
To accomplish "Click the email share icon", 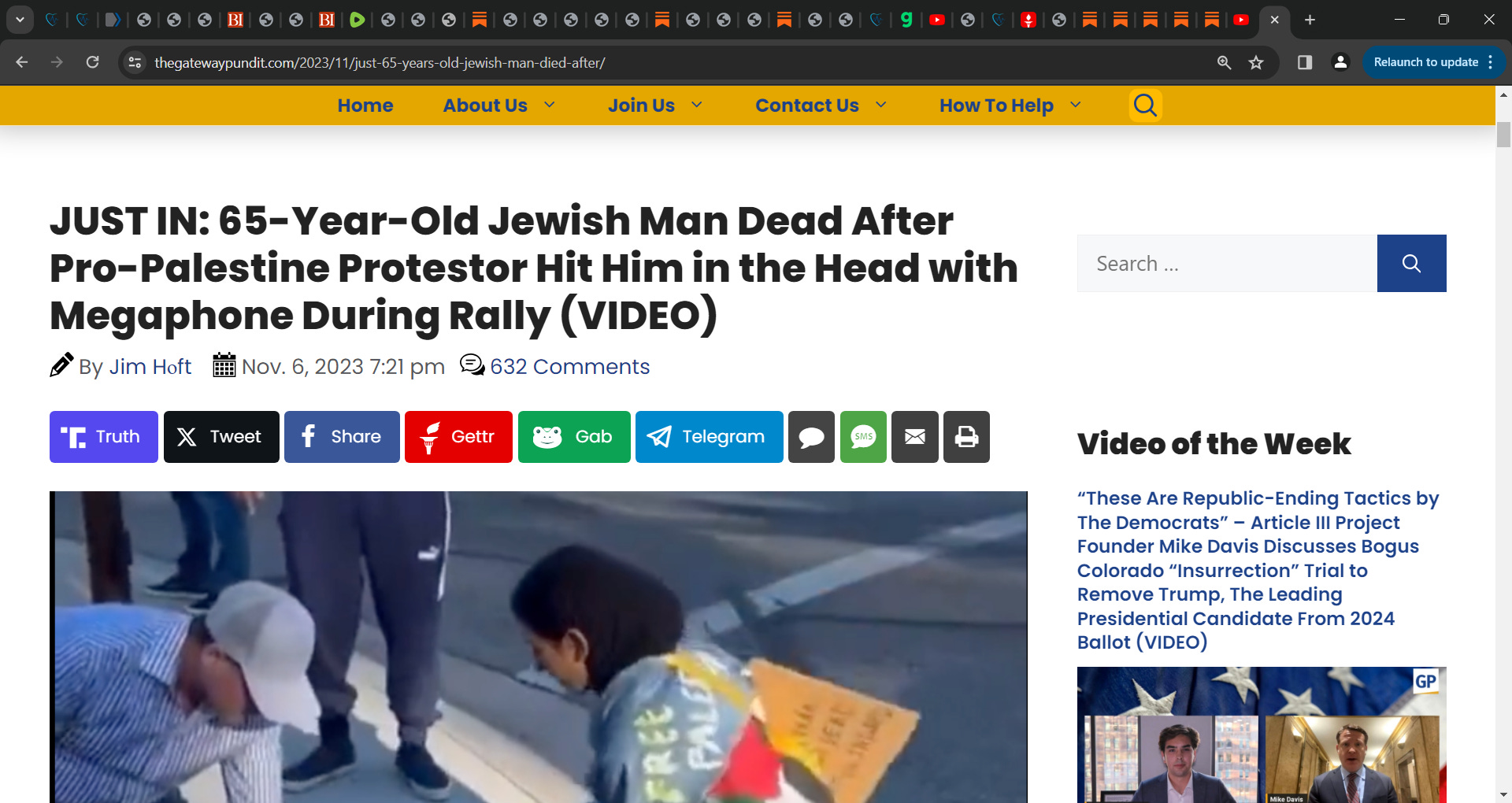I will point(915,437).
